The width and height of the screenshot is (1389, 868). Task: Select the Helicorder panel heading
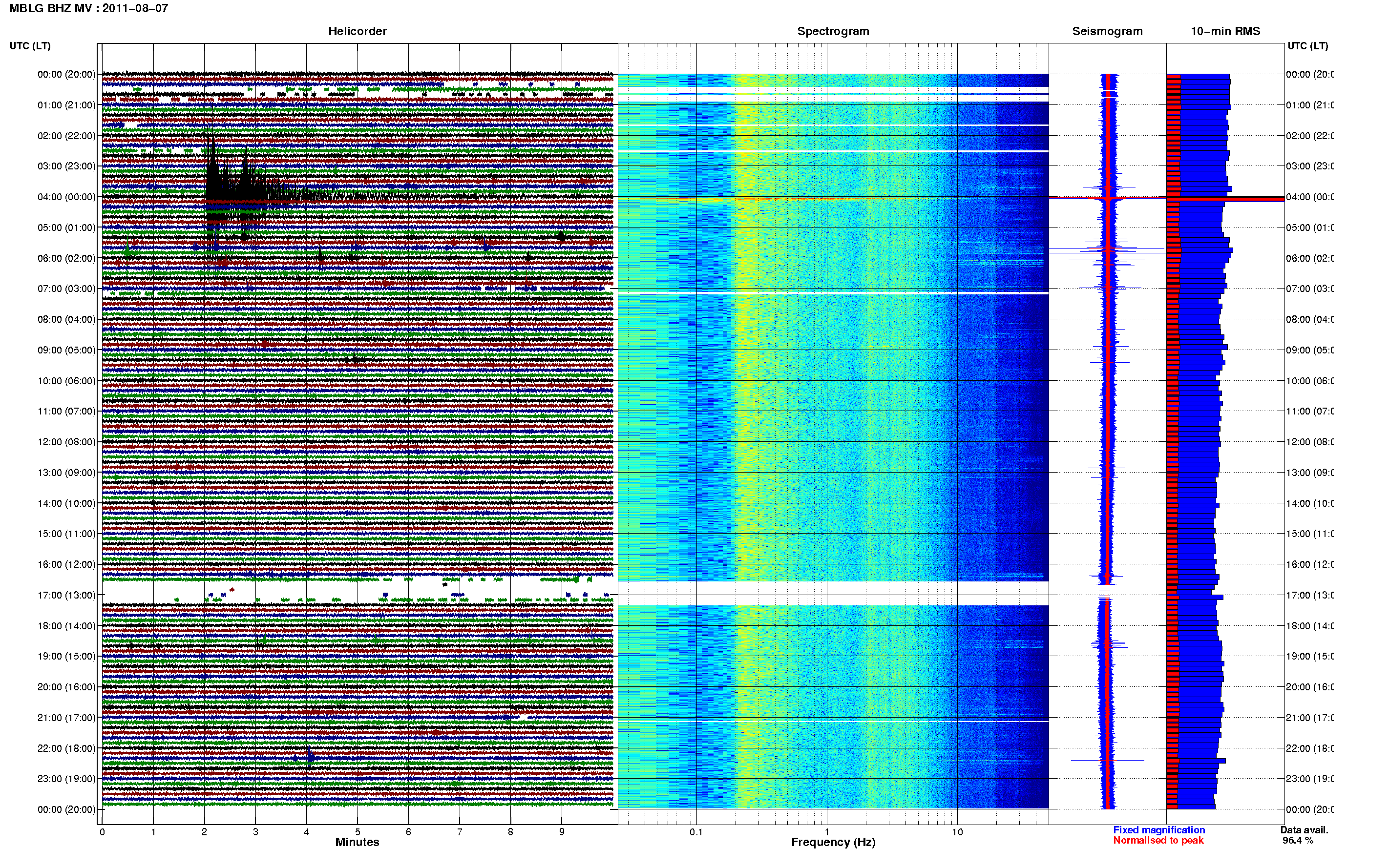coord(357,32)
